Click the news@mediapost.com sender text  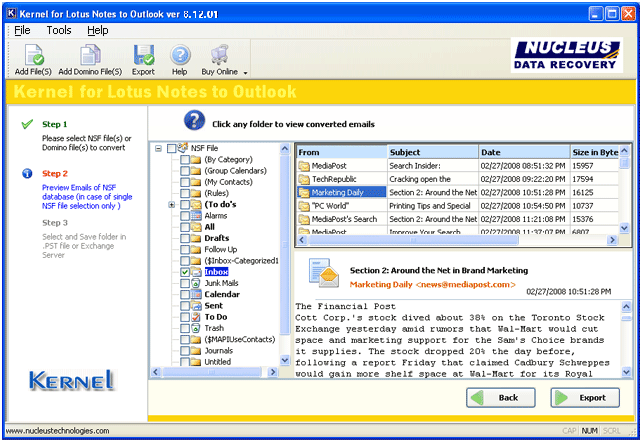coord(466,285)
